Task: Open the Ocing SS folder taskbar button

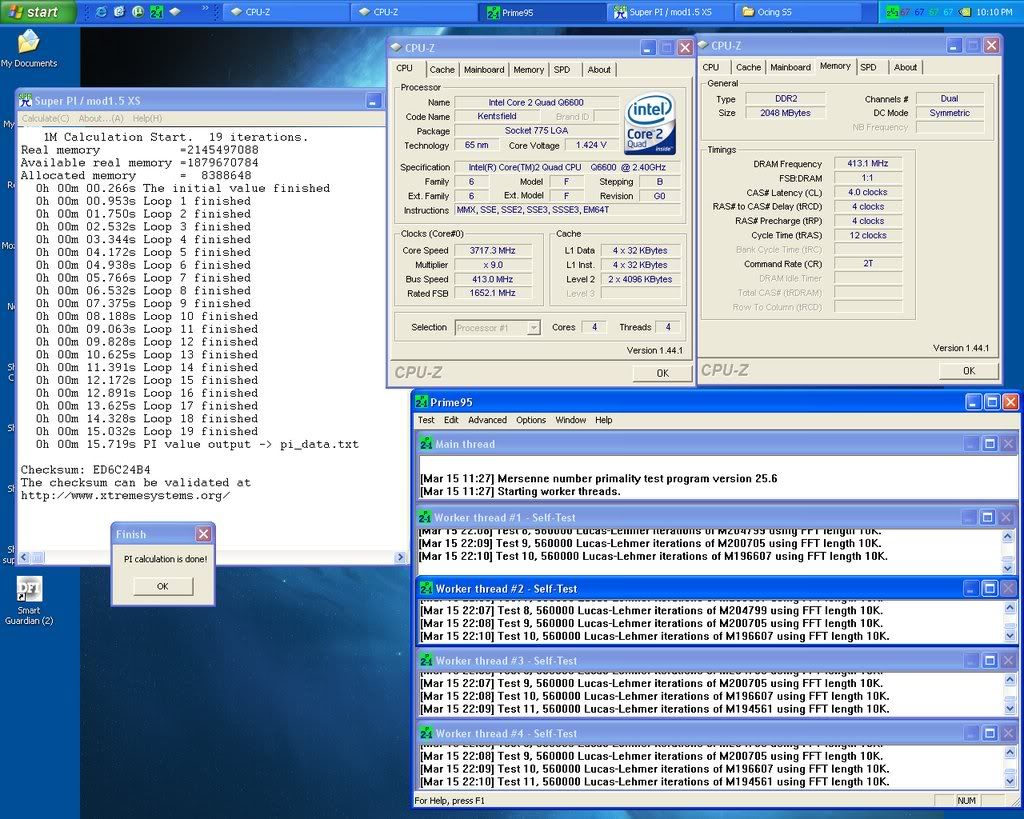Action: point(798,12)
